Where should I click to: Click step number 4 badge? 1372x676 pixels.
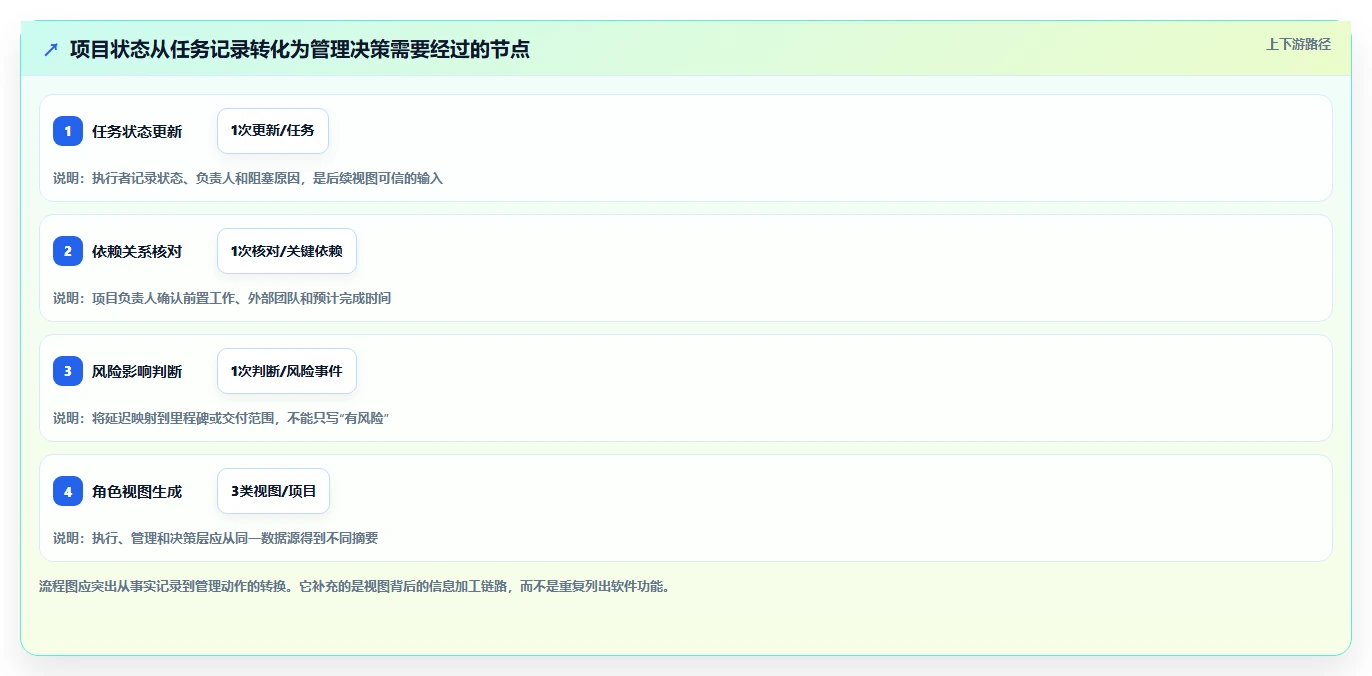pos(68,491)
